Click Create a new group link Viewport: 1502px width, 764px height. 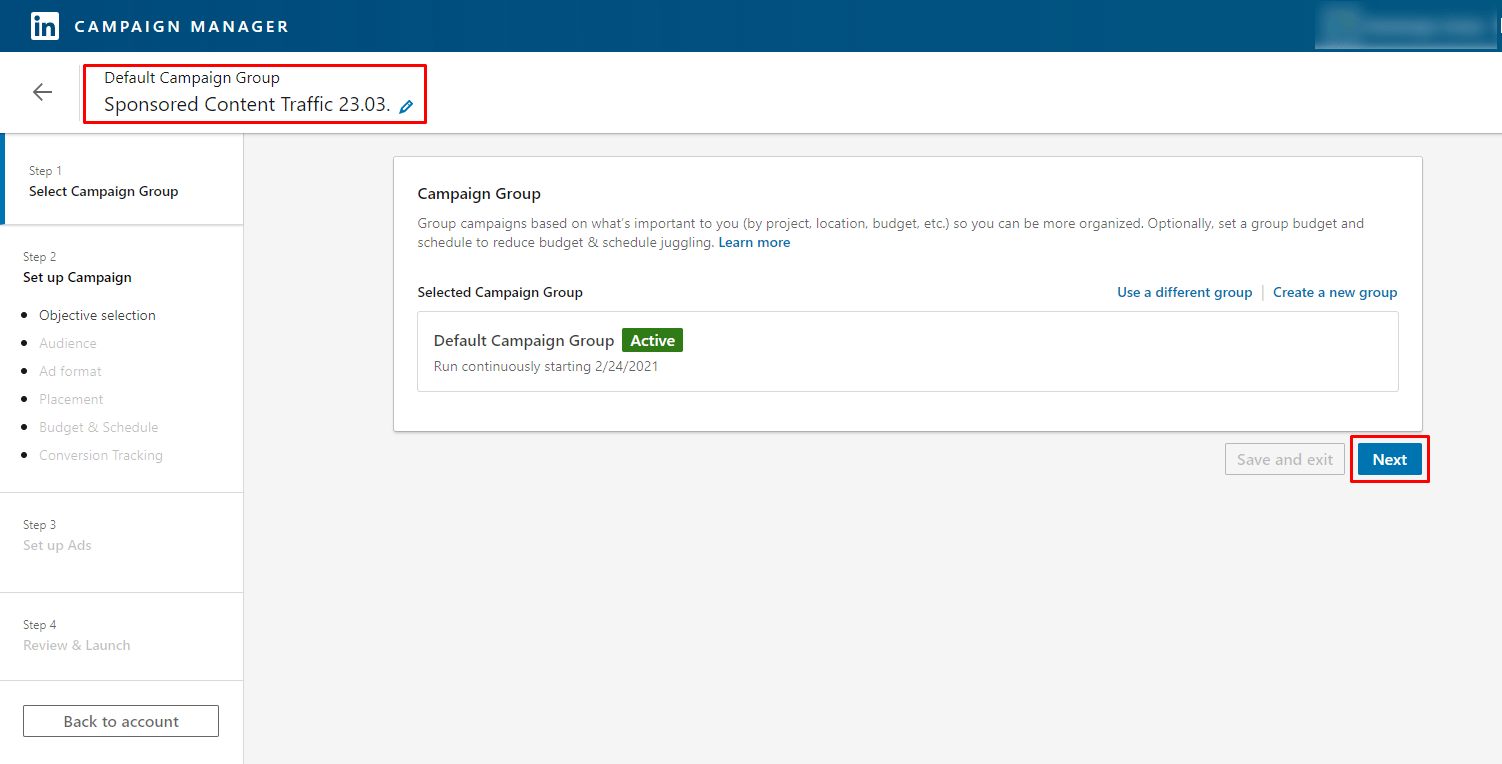pos(1335,293)
